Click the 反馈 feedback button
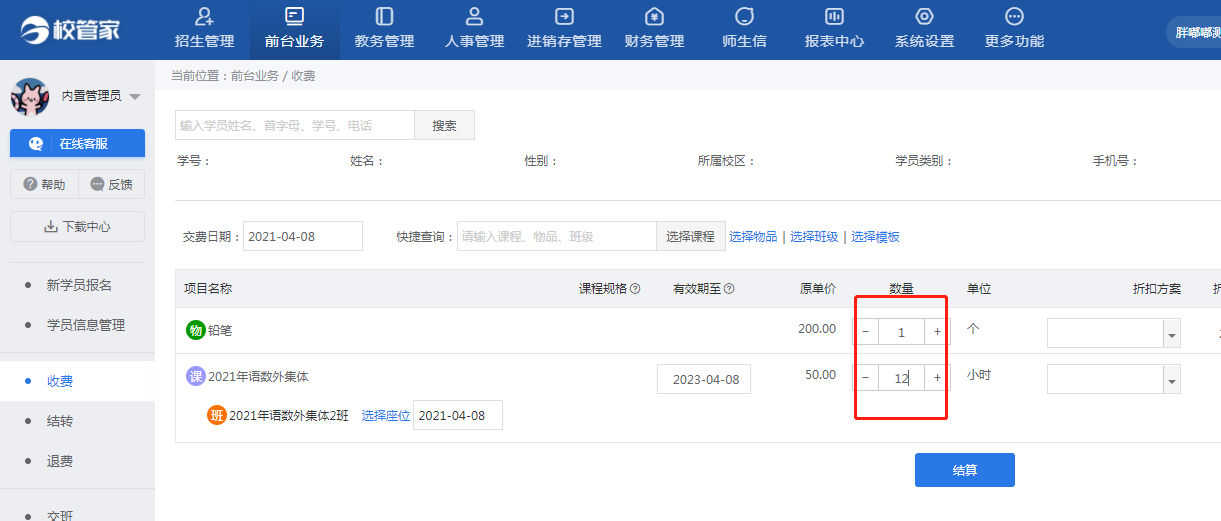This screenshot has width=1221, height=521. [x=111, y=184]
